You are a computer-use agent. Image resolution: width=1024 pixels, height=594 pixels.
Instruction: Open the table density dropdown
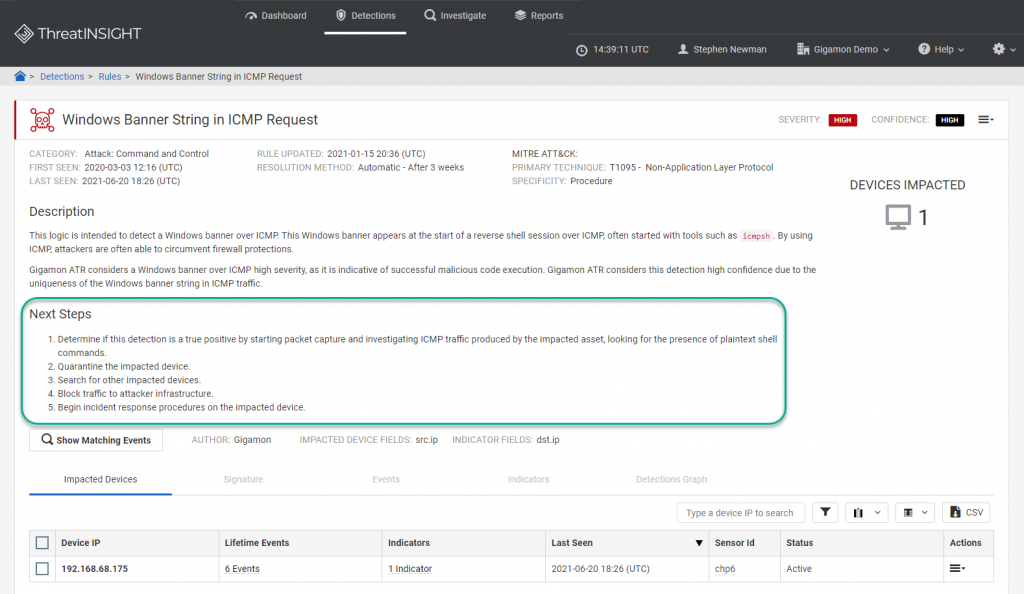coord(915,512)
